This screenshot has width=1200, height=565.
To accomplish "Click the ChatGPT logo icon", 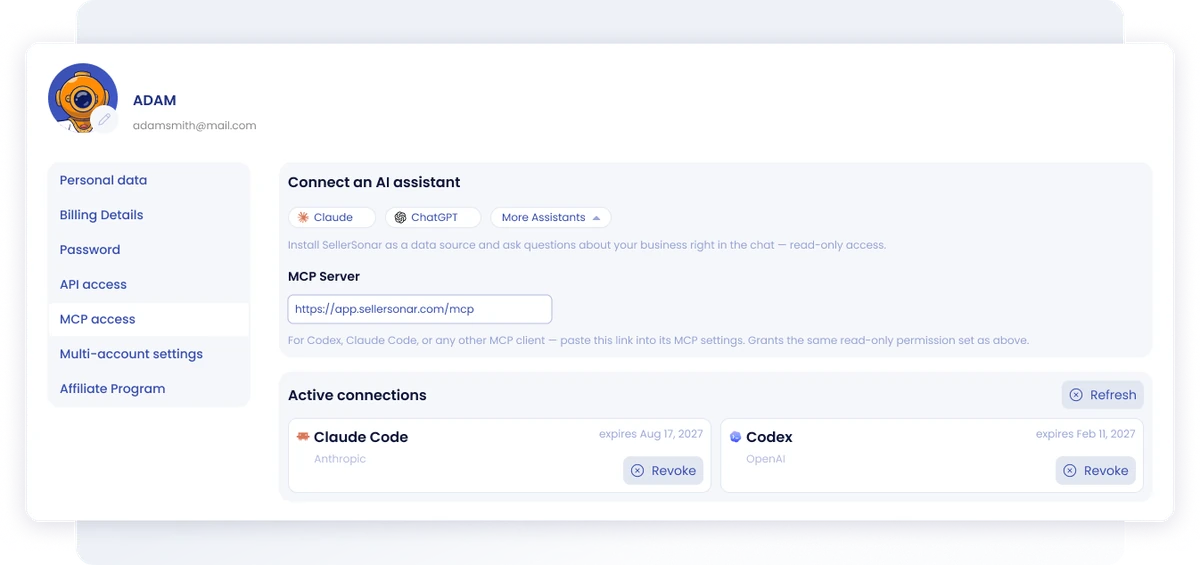I will (x=400, y=217).
